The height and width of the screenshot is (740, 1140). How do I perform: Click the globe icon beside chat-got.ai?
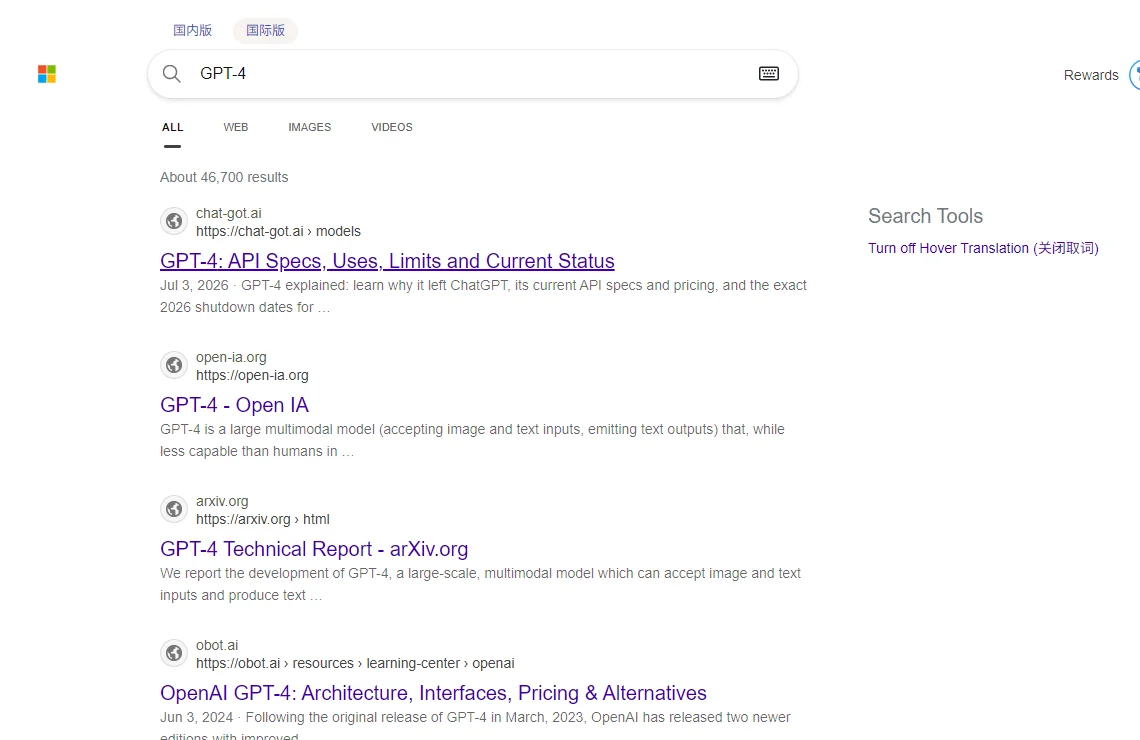[x=174, y=221]
